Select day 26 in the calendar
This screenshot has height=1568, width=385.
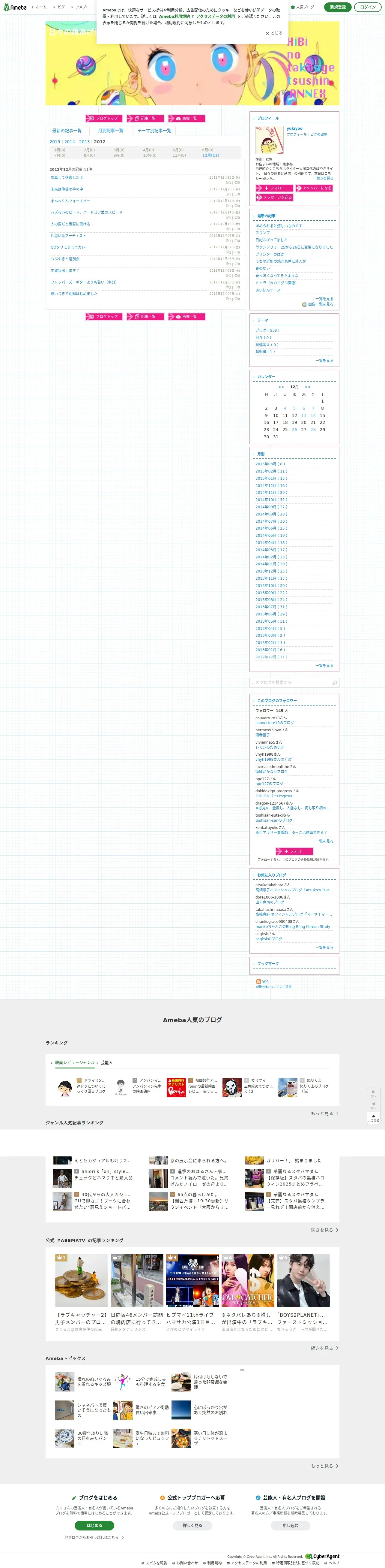pyautogui.click(x=294, y=430)
